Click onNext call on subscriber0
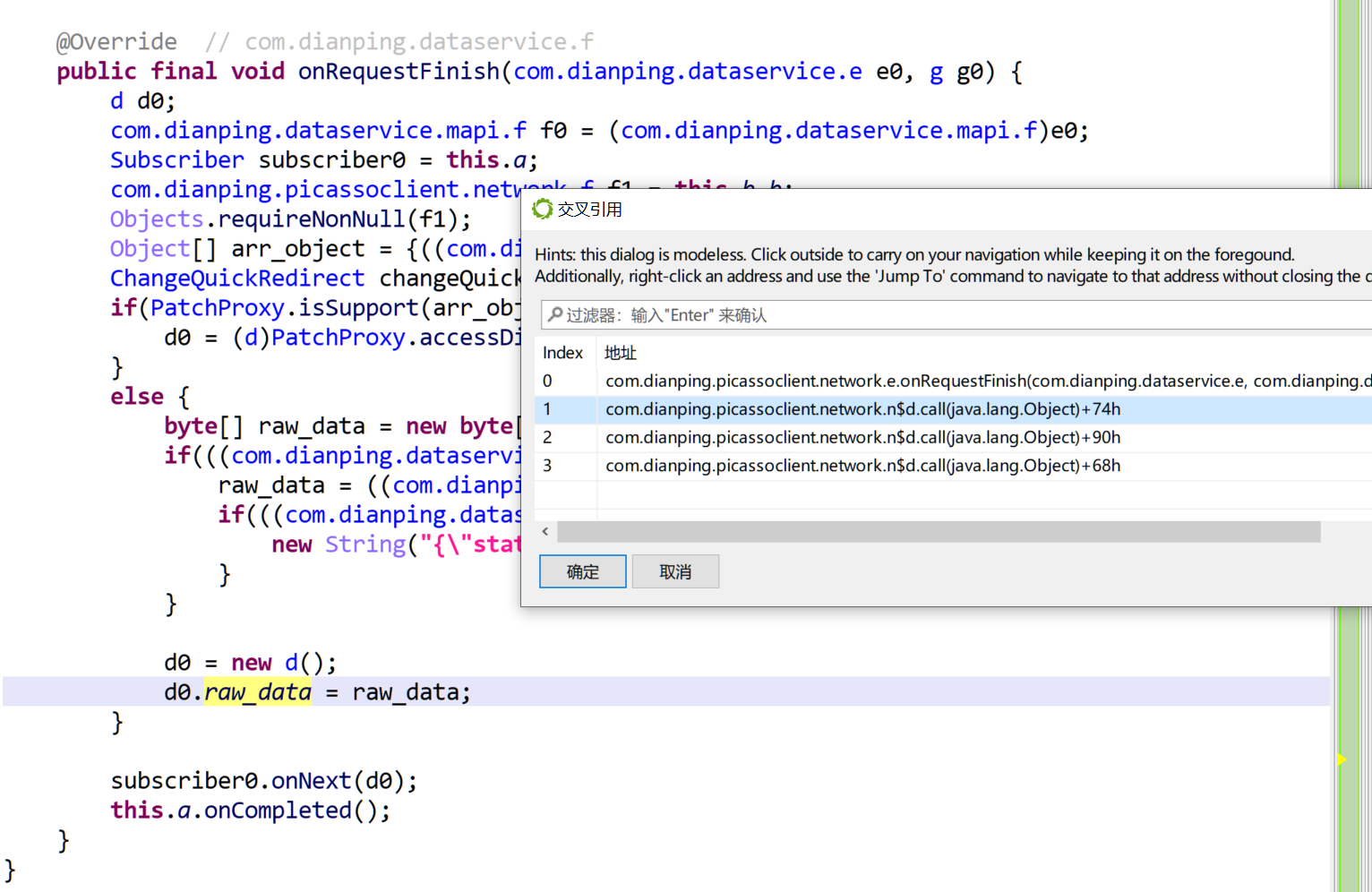This screenshot has width=1372, height=892. [312, 781]
